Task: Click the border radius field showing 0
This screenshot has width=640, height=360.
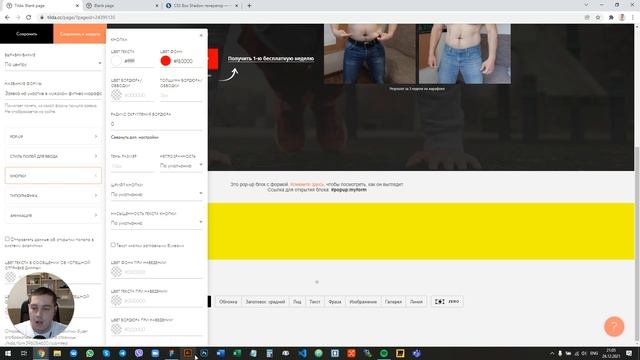Action: [157, 124]
